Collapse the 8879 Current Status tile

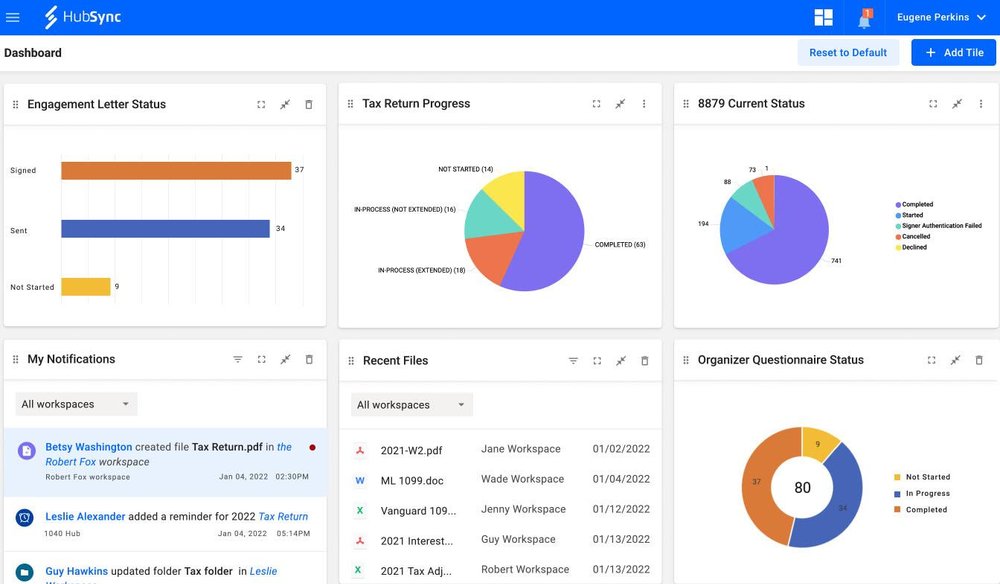(957, 103)
